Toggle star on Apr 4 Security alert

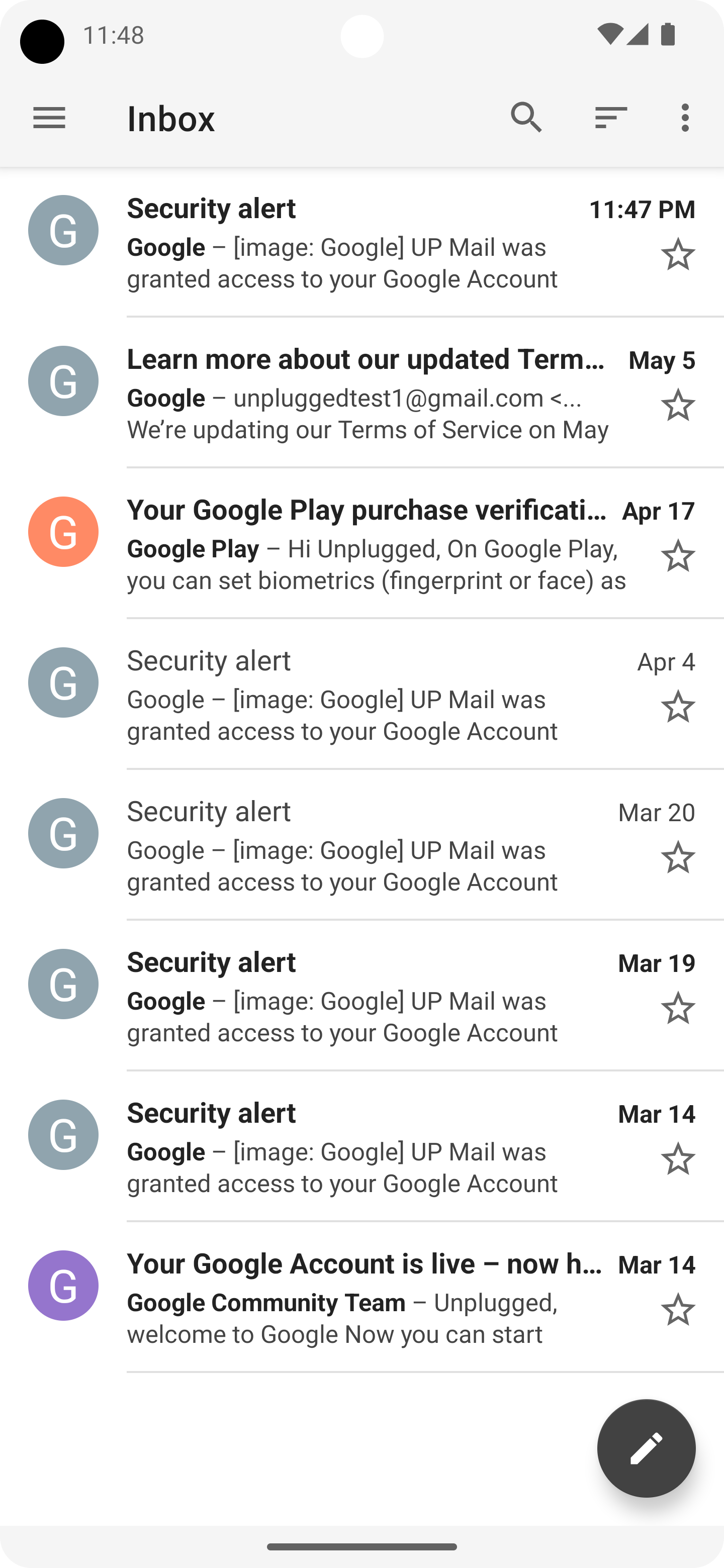(678, 707)
